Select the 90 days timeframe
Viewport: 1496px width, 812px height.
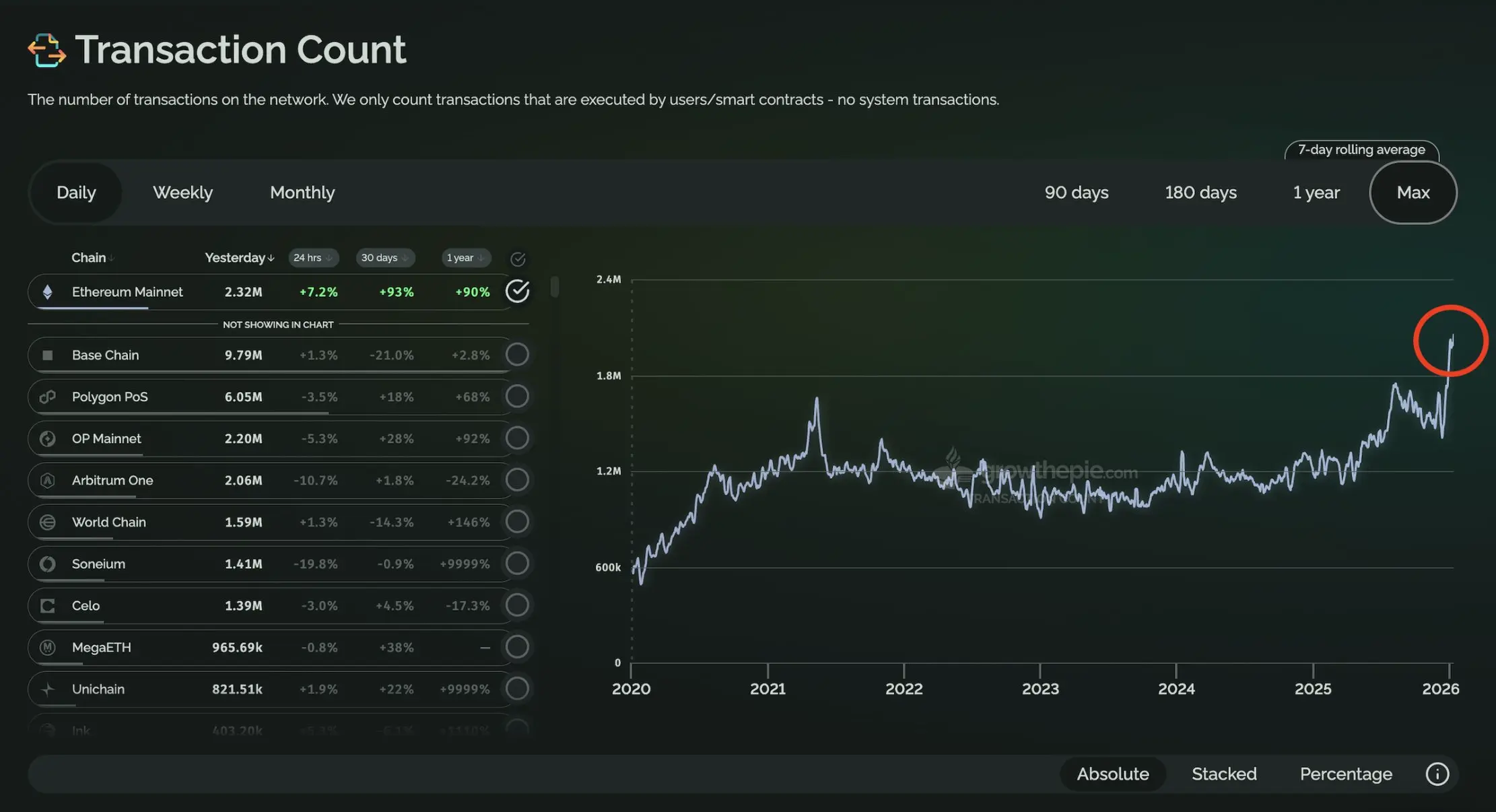click(x=1076, y=193)
